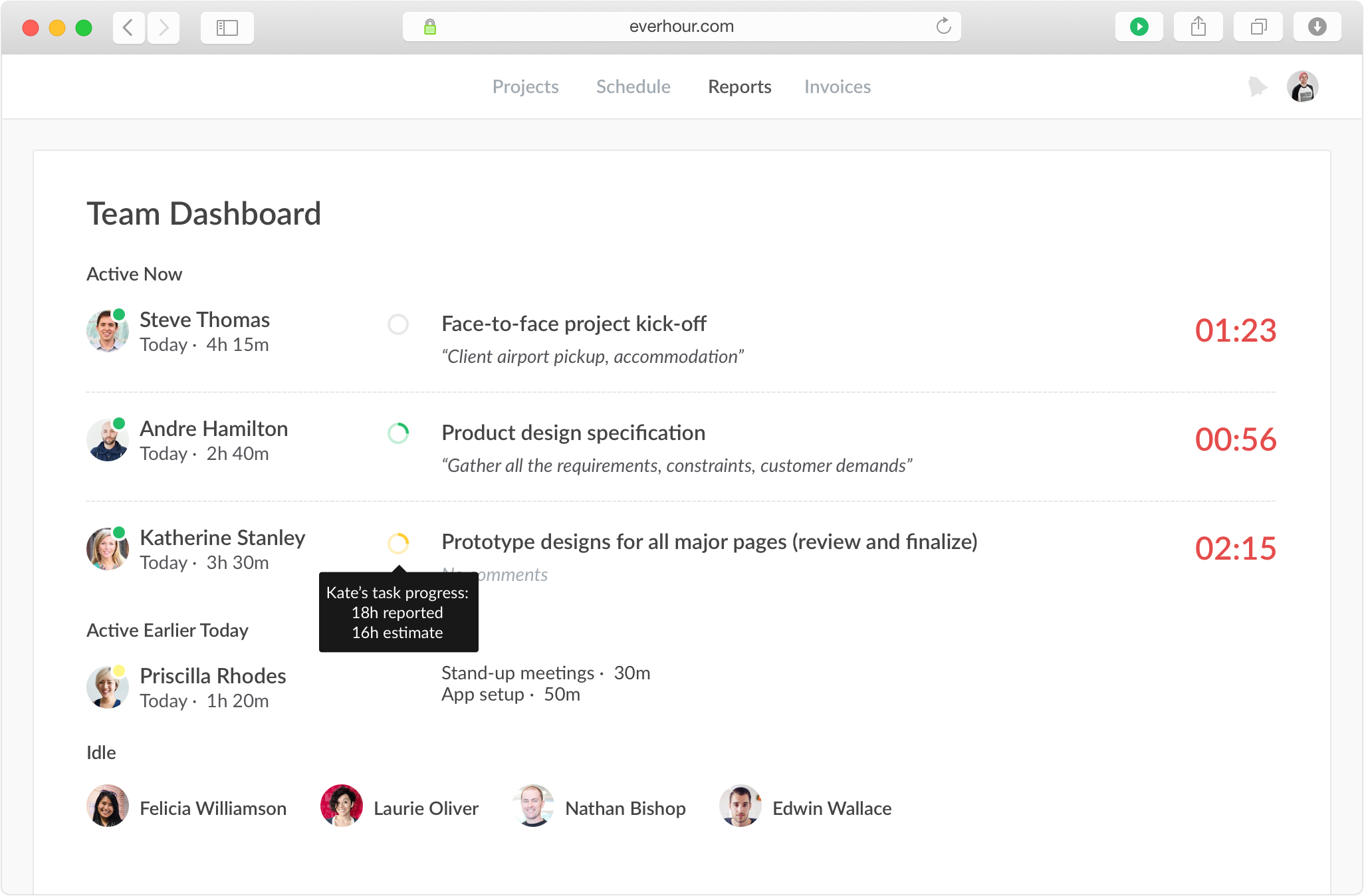Image resolution: width=1364 pixels, height=896 pixels.
Task: Click the 'App setup · 50m' entry
Action: 511,695
